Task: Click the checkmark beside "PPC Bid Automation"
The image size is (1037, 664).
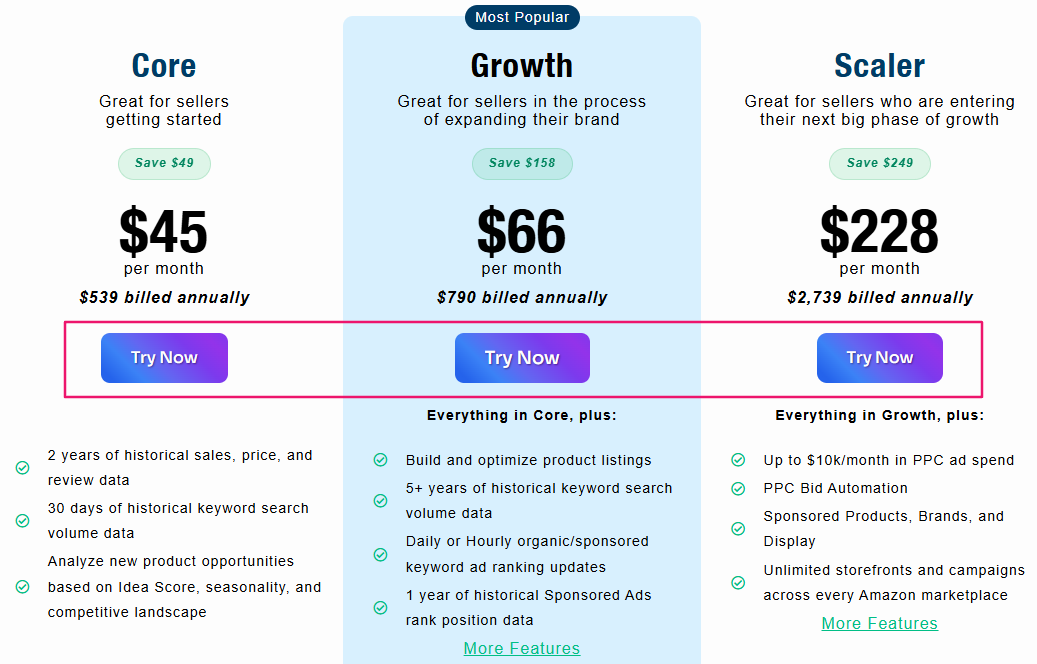Action: click(x=738, y=489)
